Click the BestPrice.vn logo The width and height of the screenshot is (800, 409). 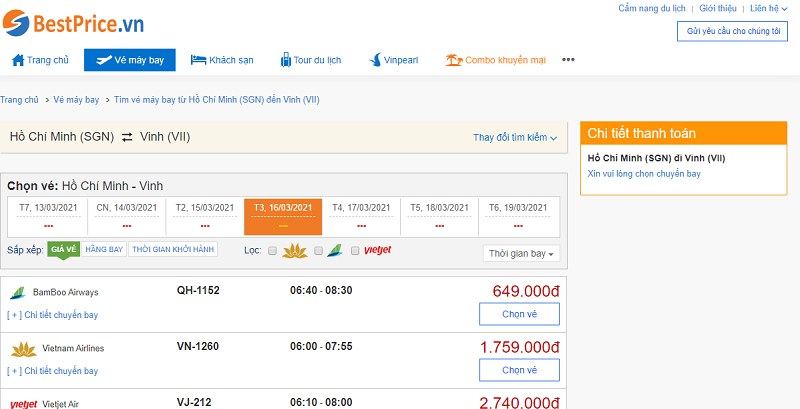[73, 23]
